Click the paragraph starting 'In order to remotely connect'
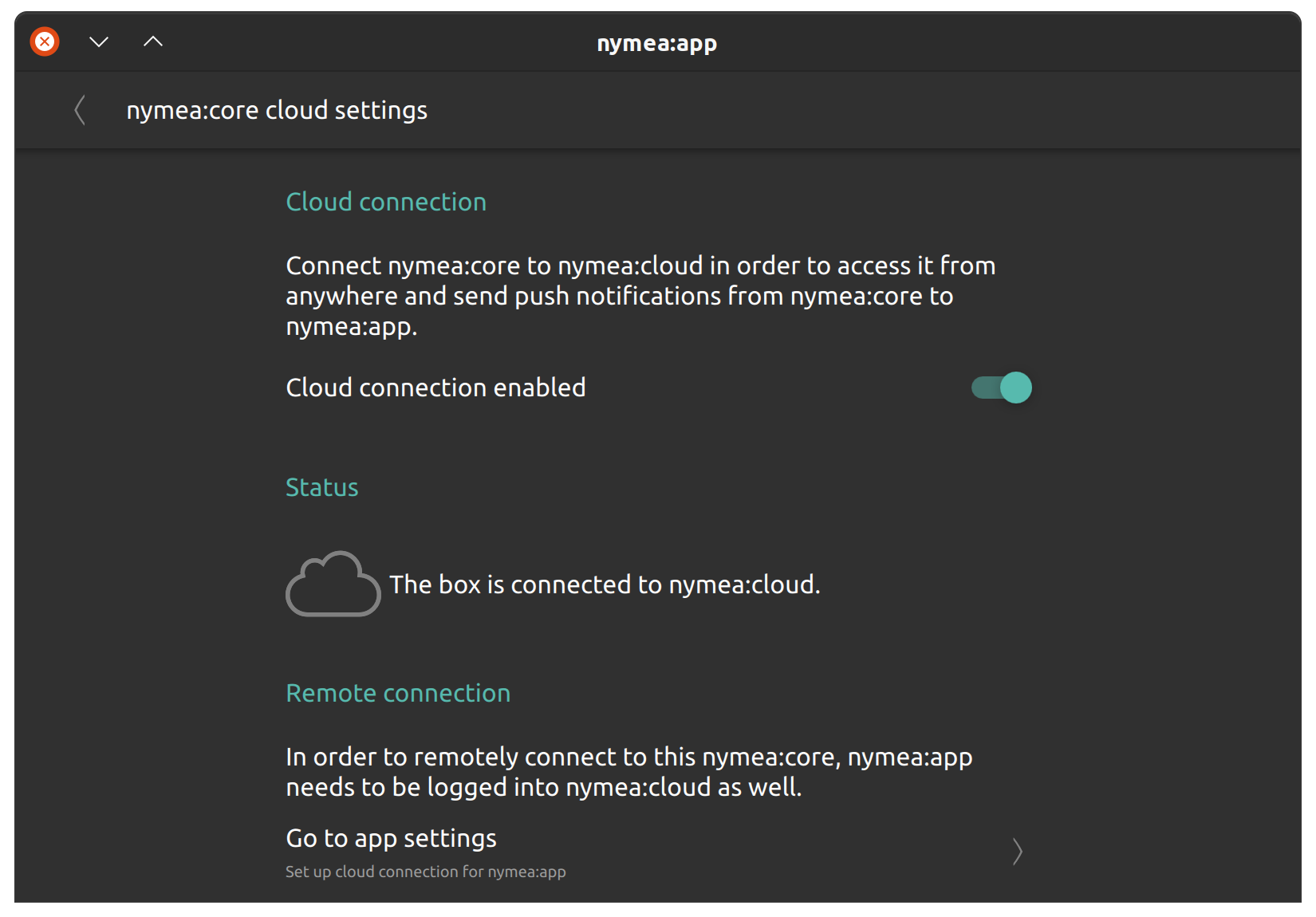Image resolution: width=1316 pixels, height=917 pixels. coord(629,772)
